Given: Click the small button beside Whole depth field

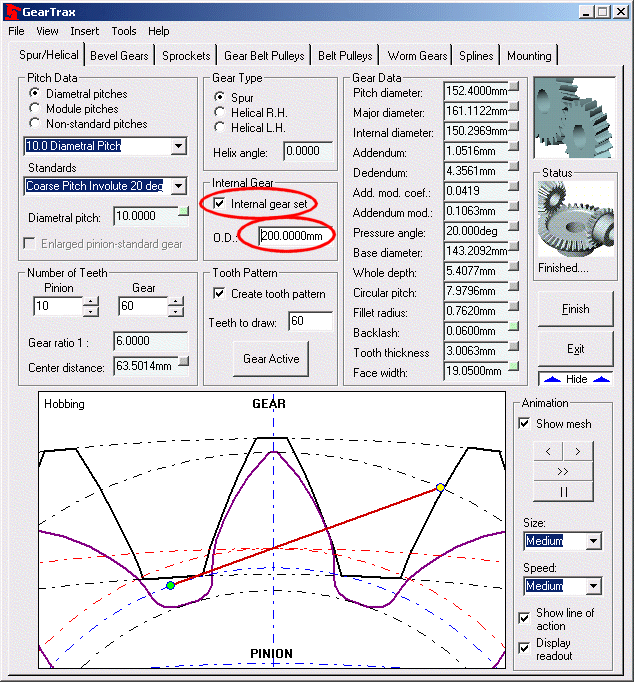Looking at the screenshot, I should pos(514,267).
